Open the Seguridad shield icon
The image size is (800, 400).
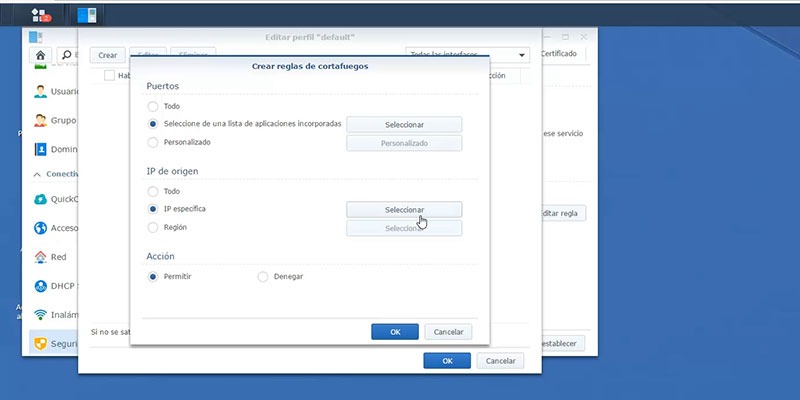(x=40, y=343)
